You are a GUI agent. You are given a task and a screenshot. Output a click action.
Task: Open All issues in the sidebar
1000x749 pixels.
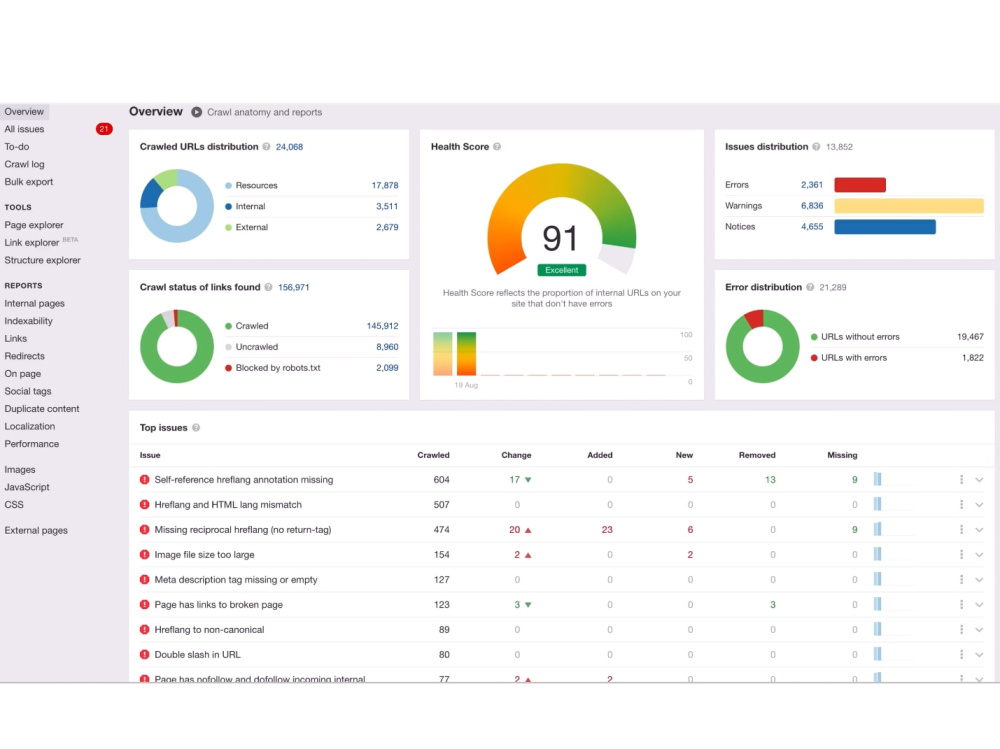(x=24, y=129)
